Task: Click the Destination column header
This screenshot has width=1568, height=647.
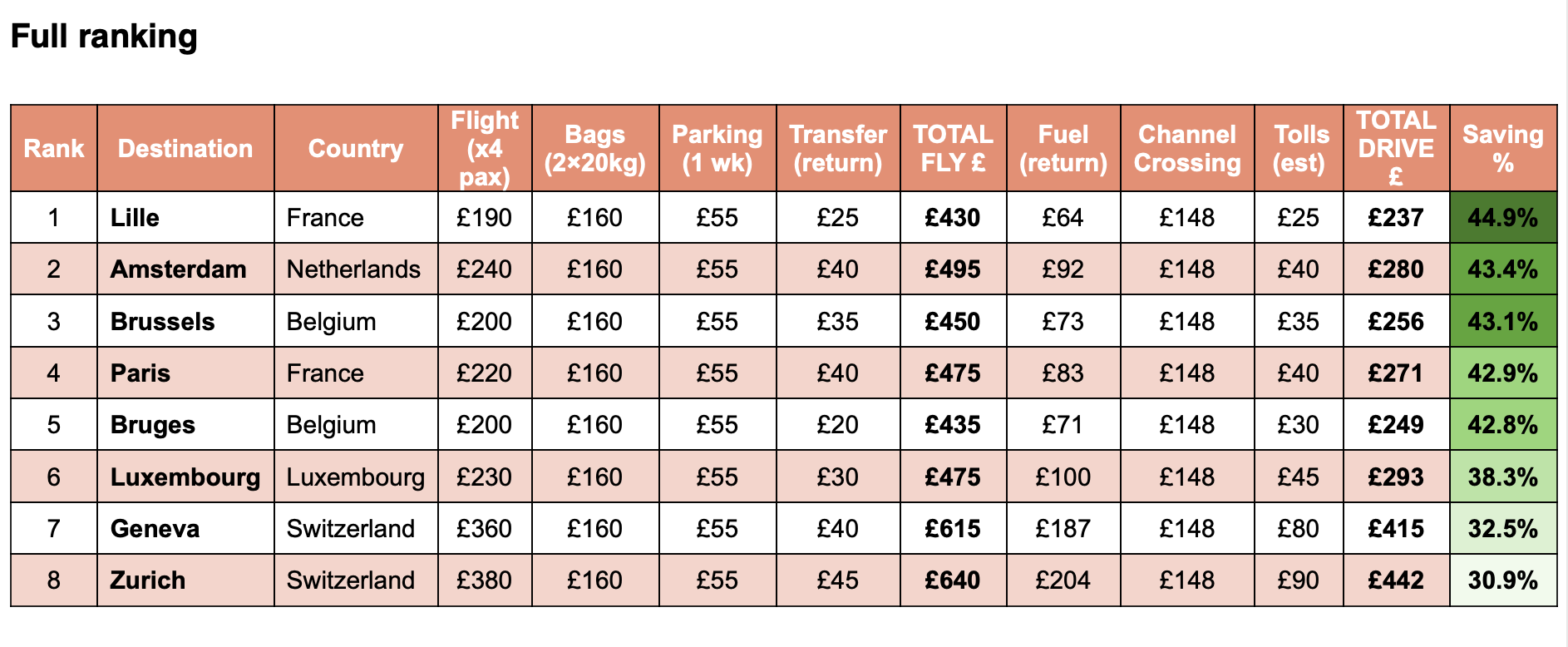Action: [x=185, y=148]
